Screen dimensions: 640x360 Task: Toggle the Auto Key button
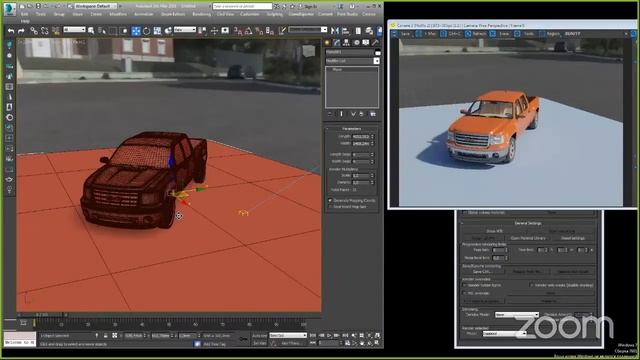tap(259, 336)
